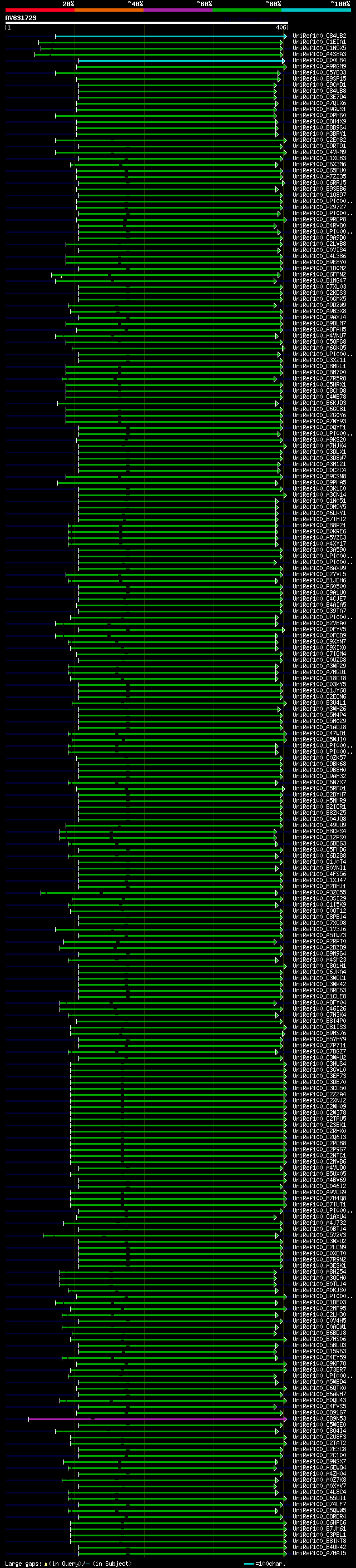The height and width of the screenshot is (1568, 356).
Task: Click the cyan alignment bar for UniRef100_Q00UB4
Action: point(182,60)
